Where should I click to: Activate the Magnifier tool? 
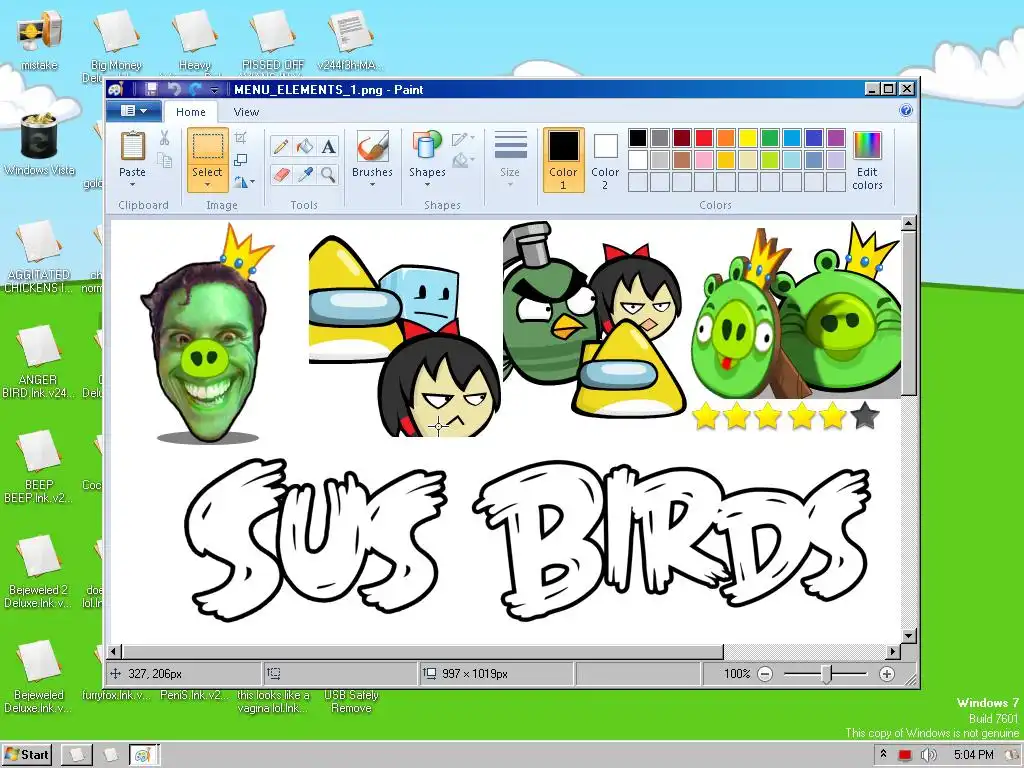(328, 174)
